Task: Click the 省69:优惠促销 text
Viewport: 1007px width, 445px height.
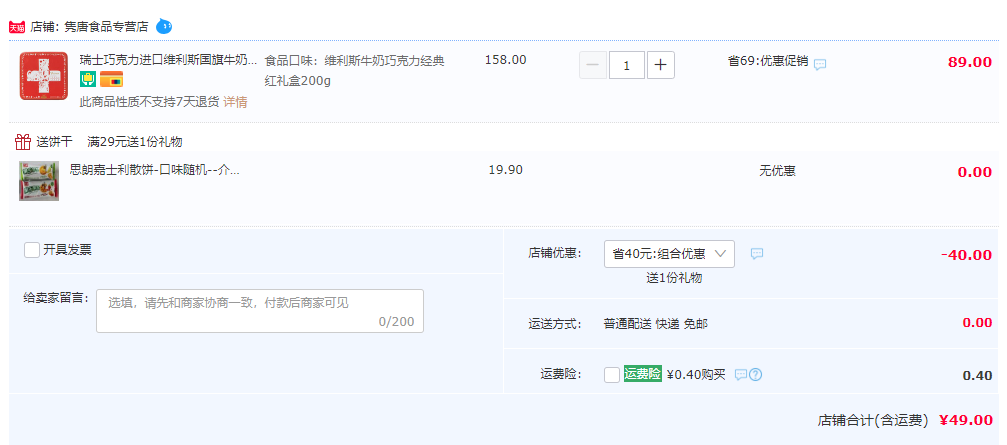Action: pos(767,61)
